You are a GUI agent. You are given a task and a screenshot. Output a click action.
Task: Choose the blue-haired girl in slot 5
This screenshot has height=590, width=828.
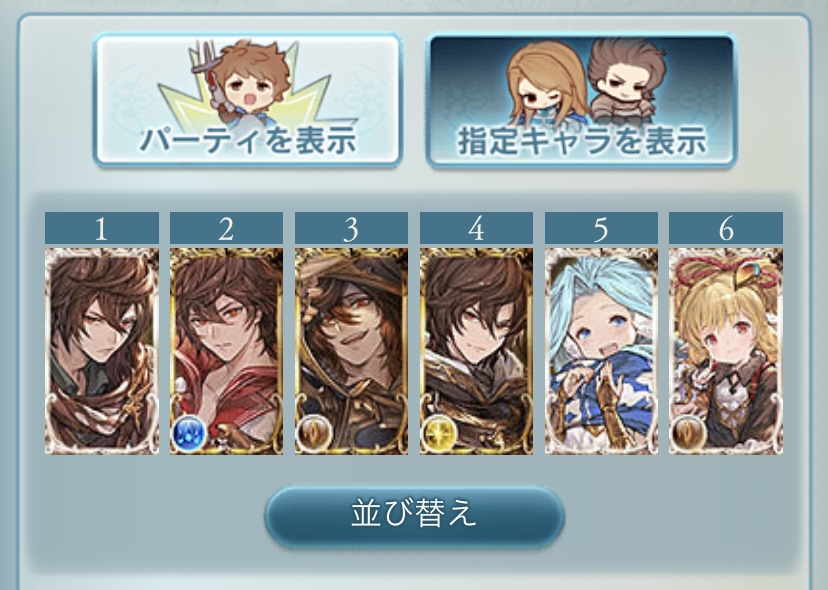pyautogui.click(x=601, y=351)
